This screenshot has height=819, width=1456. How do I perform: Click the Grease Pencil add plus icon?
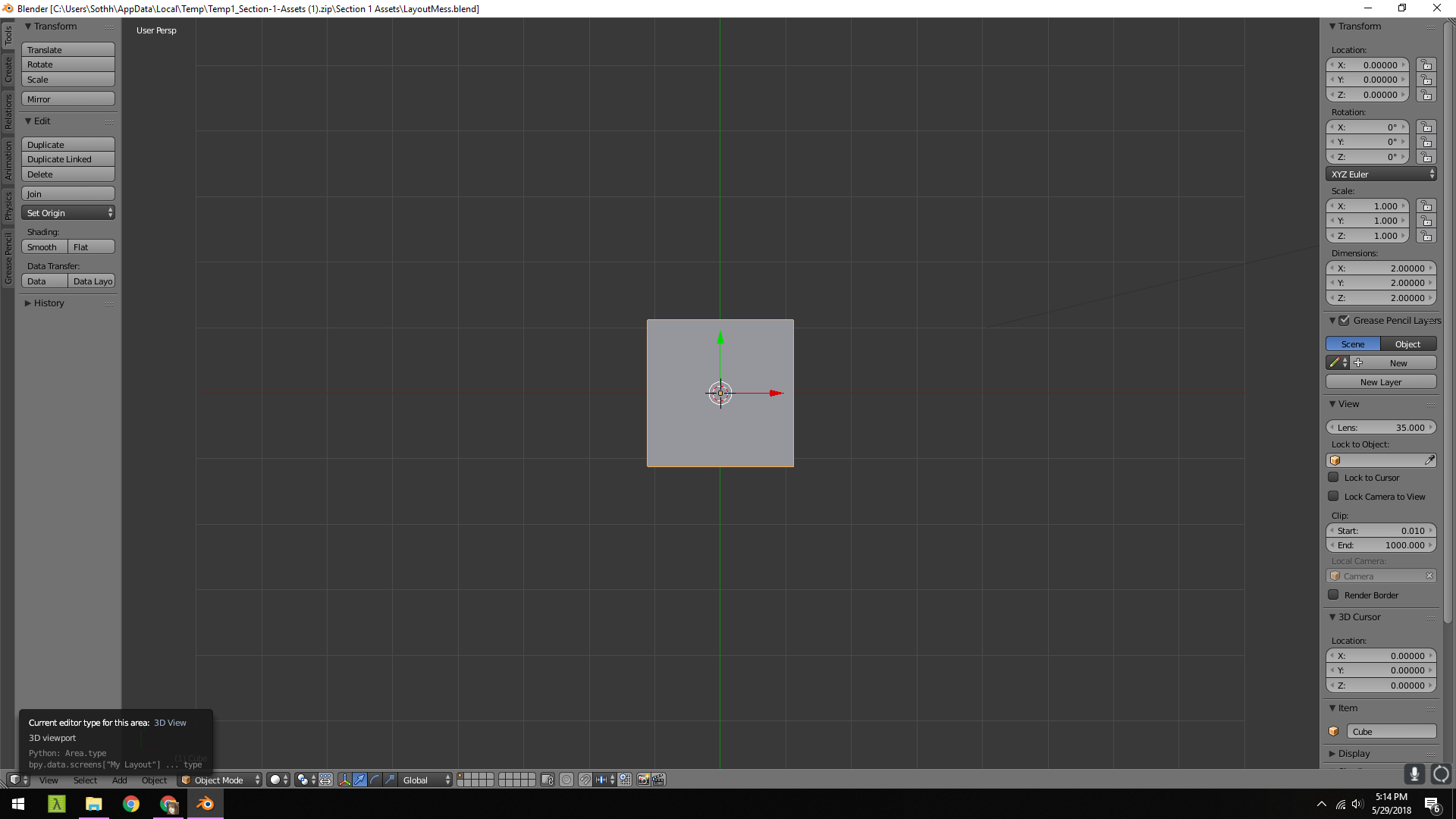[1358, 362]
